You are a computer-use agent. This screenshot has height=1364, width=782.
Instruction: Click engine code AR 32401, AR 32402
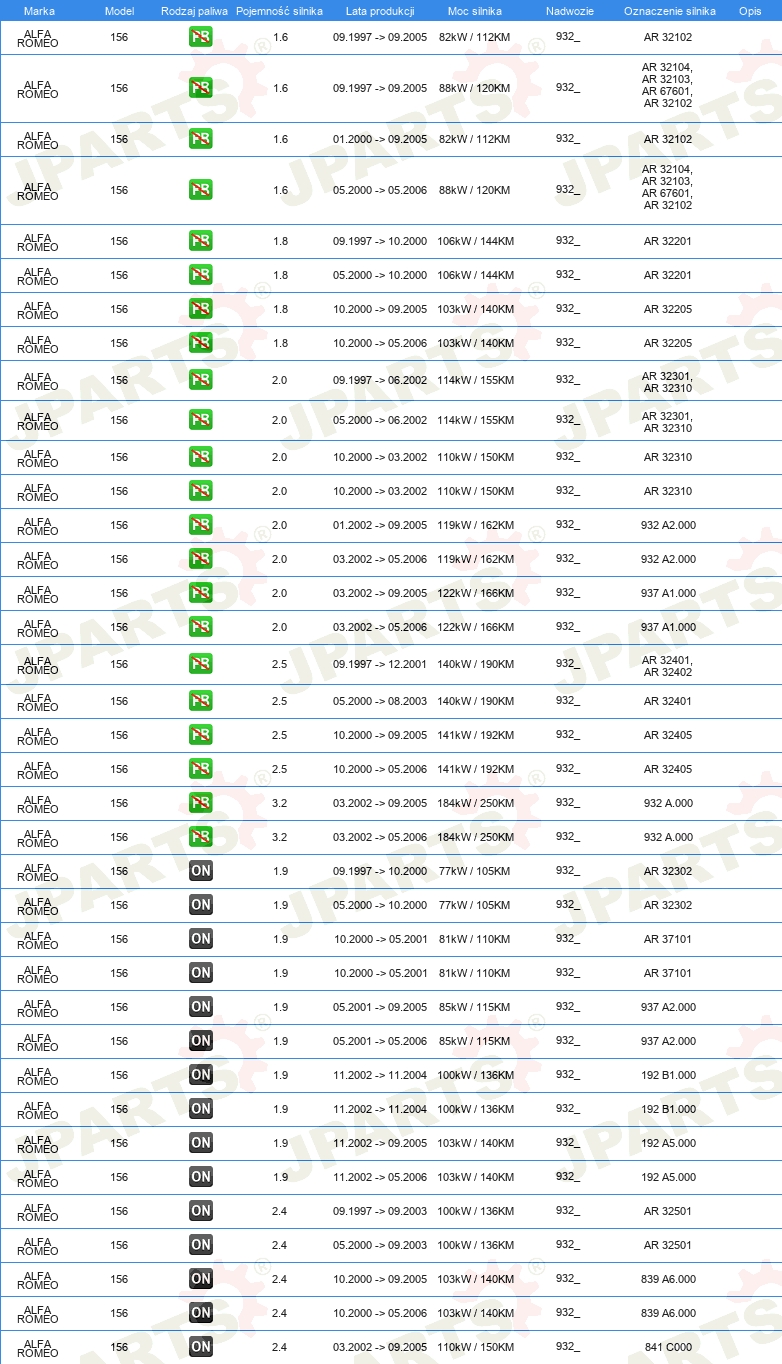pyautogui.click(x=668, y=666)
